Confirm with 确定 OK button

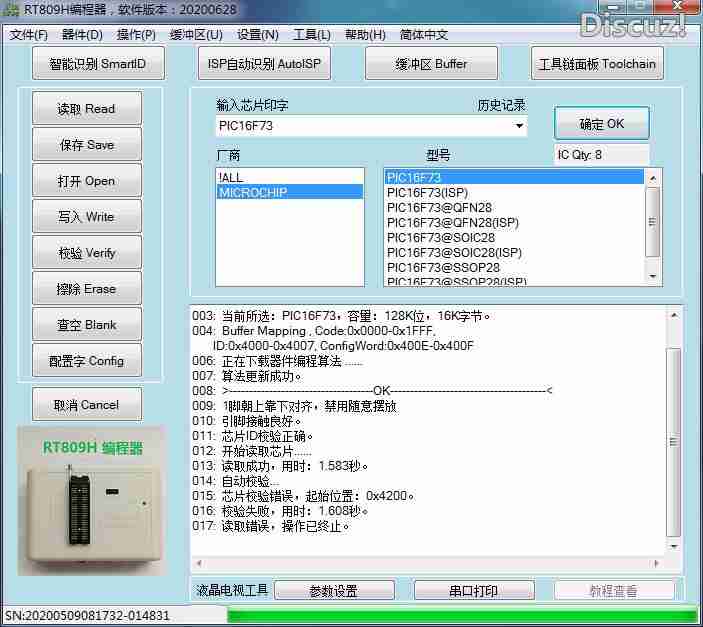(x=602, y=123)
